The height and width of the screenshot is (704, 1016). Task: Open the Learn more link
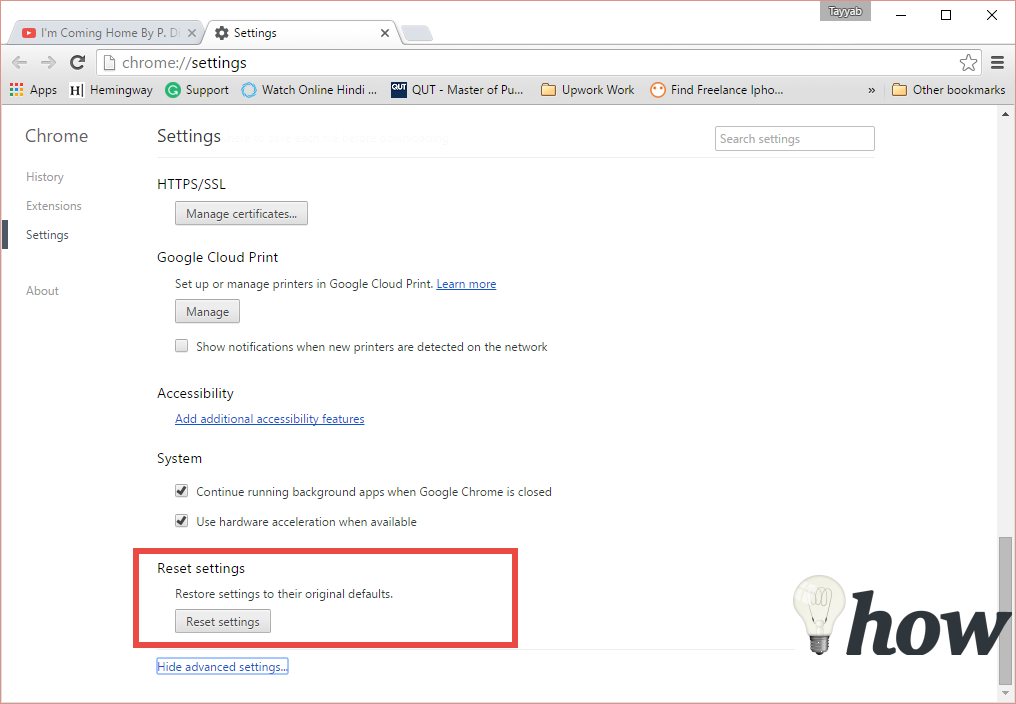click(467, 284)
